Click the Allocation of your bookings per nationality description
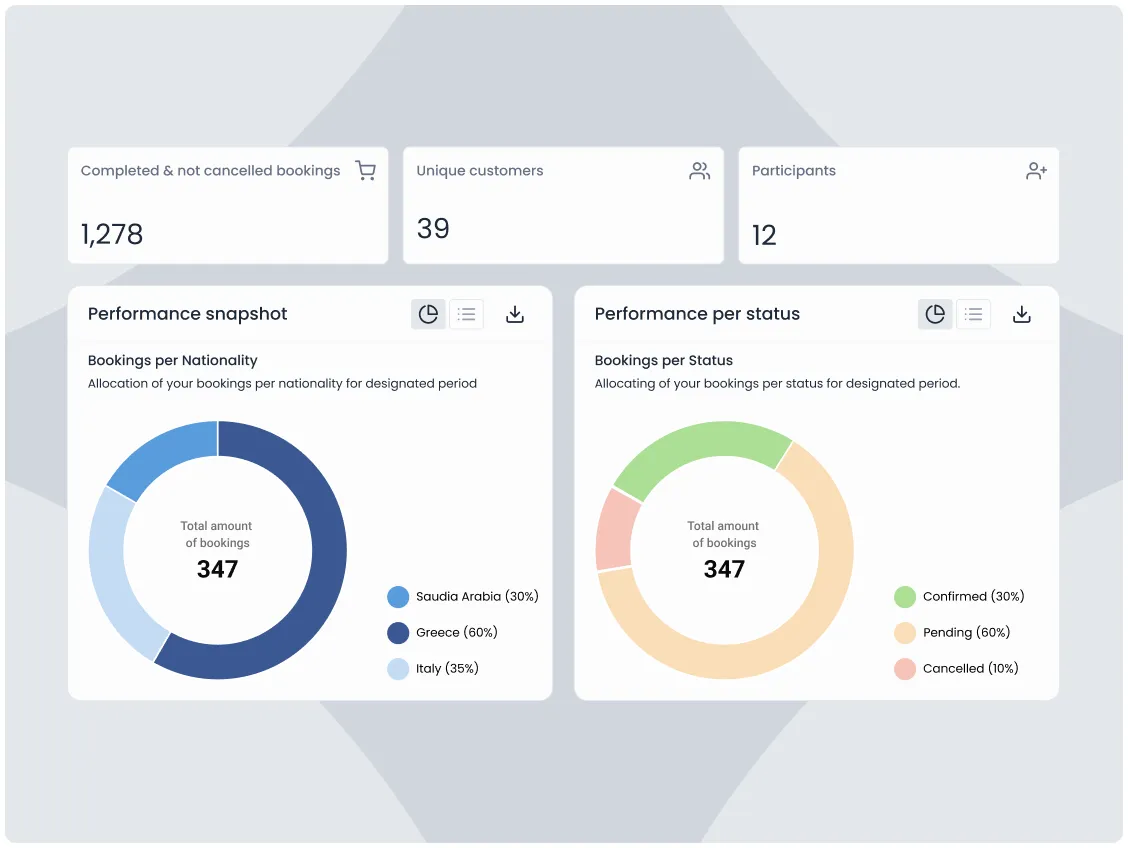Viewport: 1128px width, 848px height. point(282,383)
